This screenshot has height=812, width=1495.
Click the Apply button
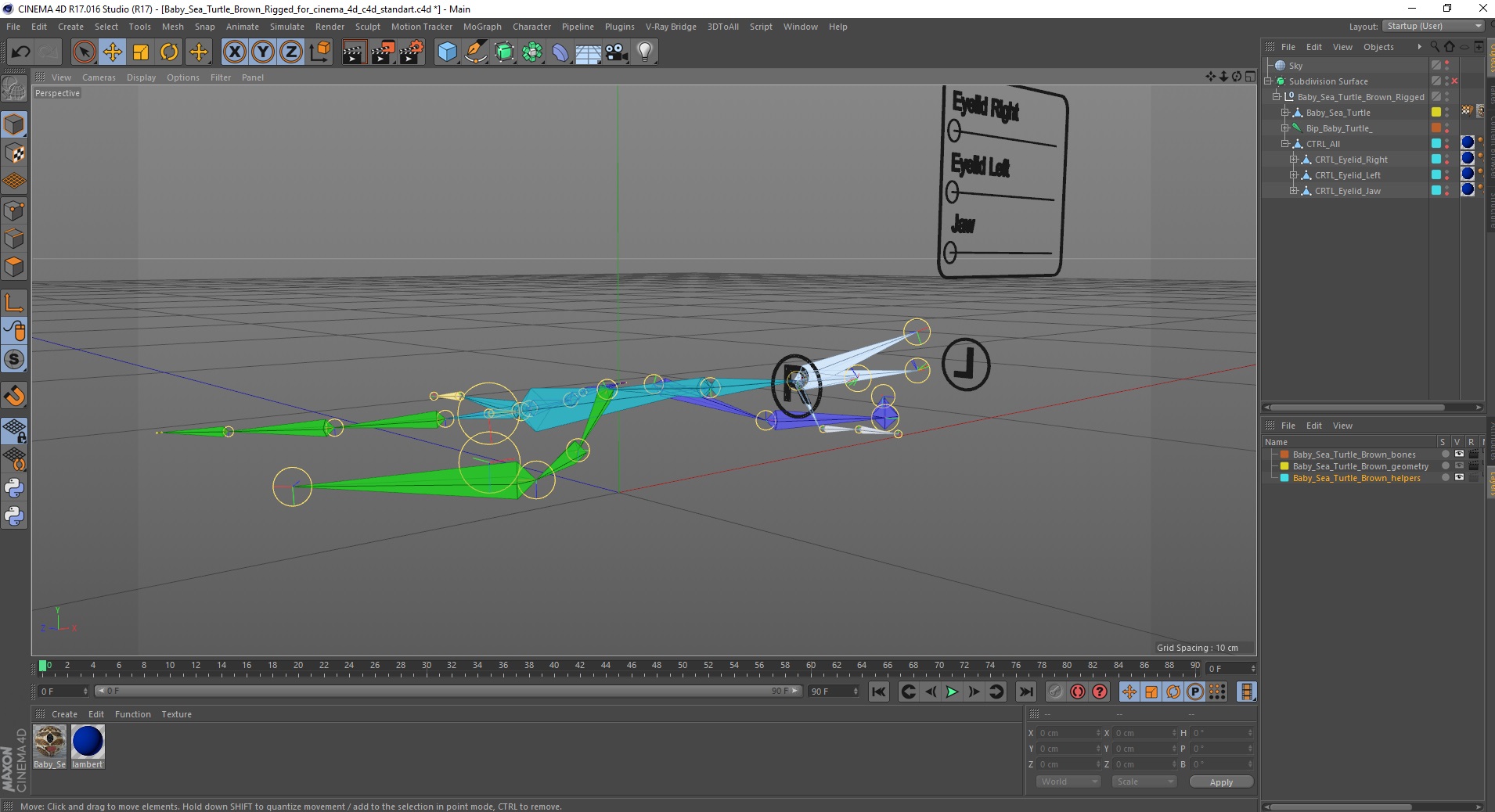[x=1221, y=781]
